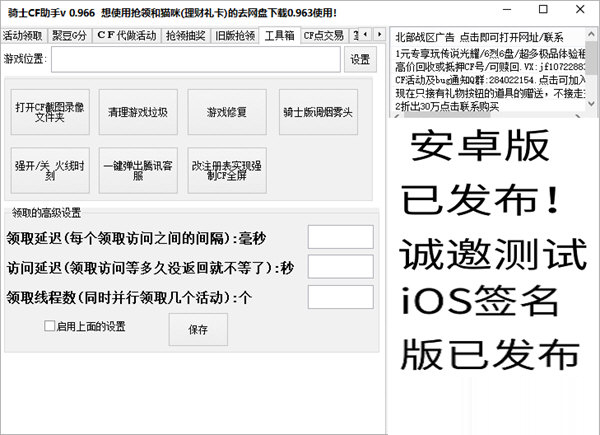The image size is (600, 435).
Task: Open the 2折出30万点击联系购买 ad line
Action: click(x=447, y=106)
